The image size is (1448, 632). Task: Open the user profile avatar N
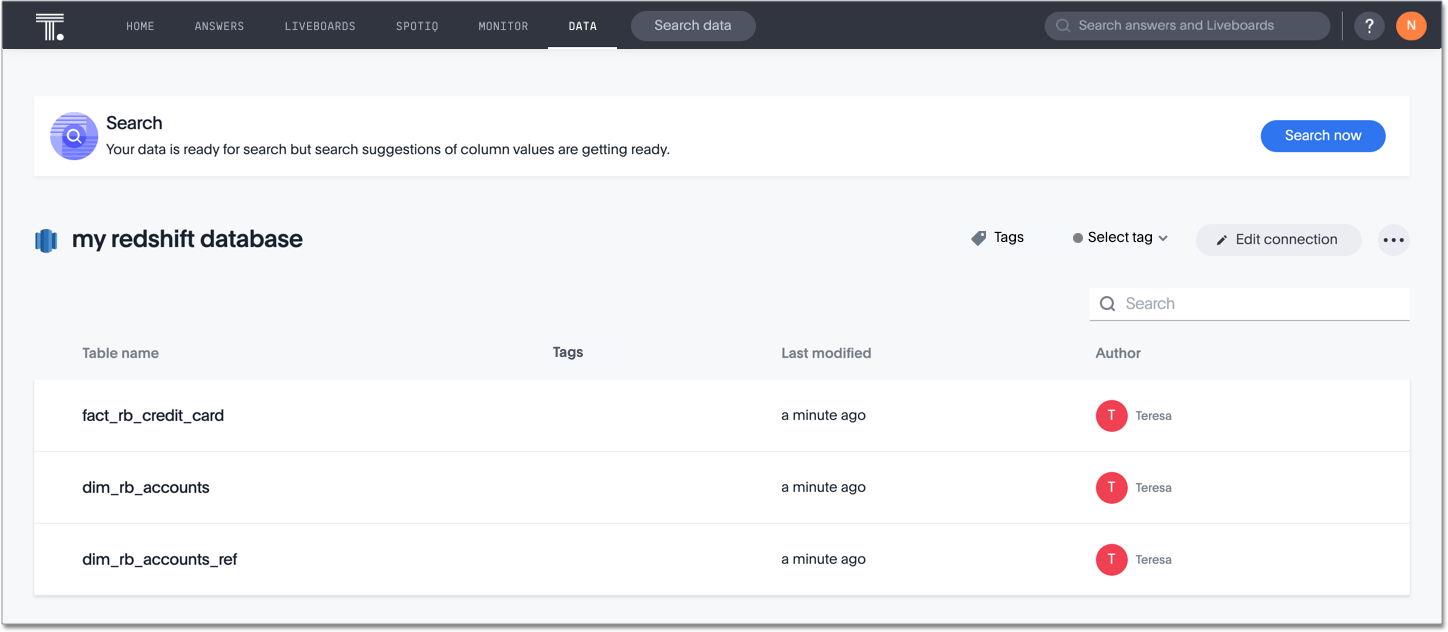point(1410,26)
